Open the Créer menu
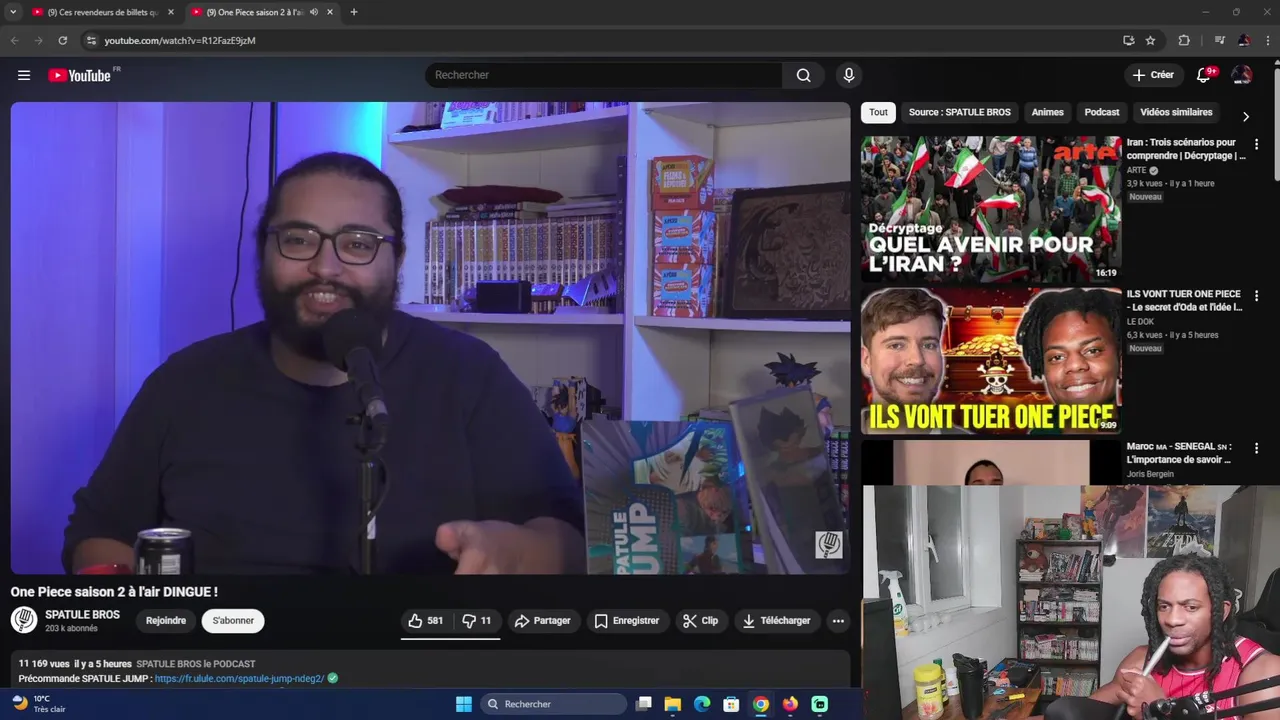 pyautogui.click(x=1153, y=75)
